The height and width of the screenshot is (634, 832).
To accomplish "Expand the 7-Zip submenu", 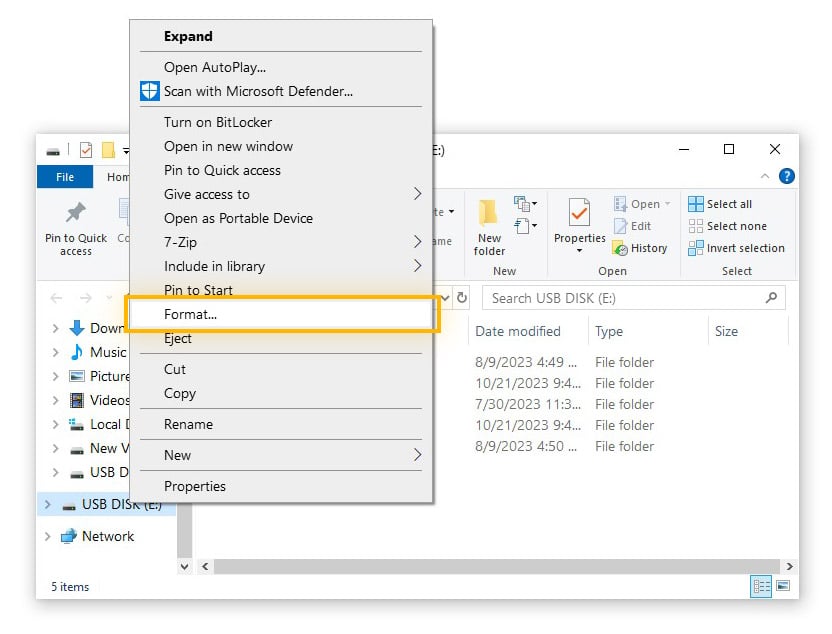I will 178,242.
